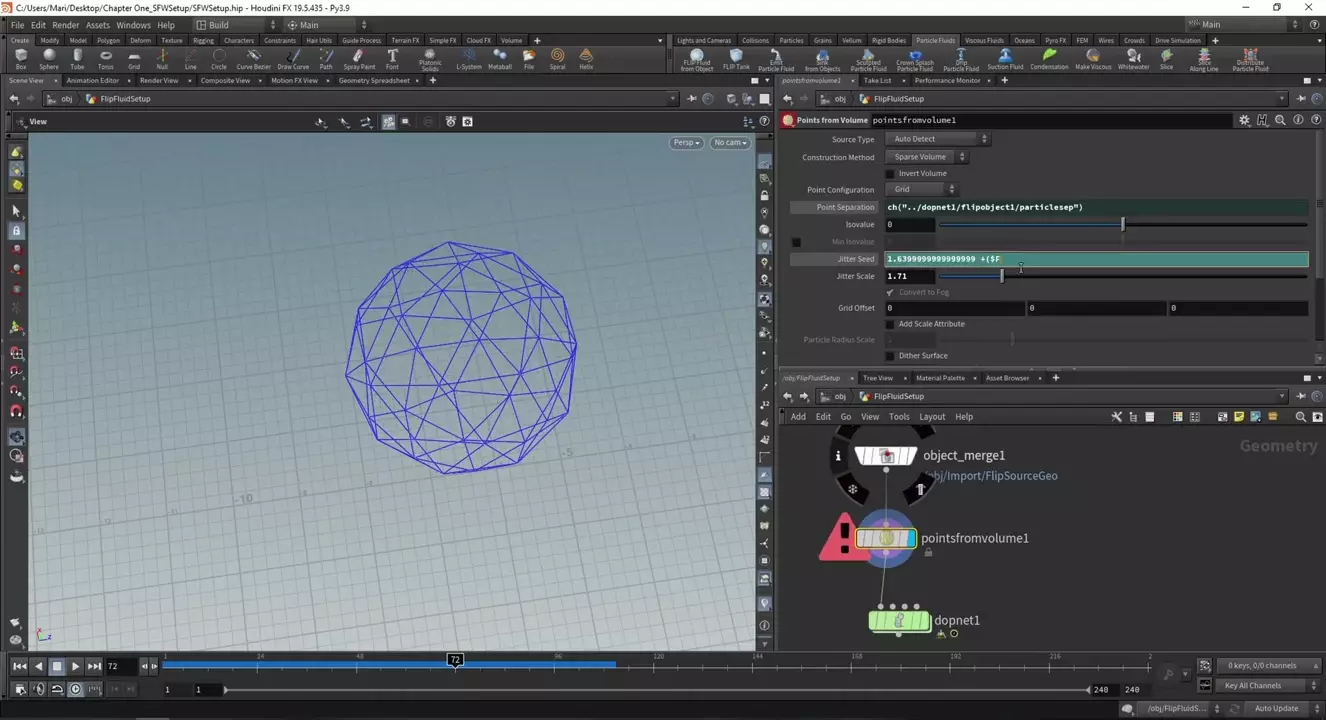Screen dimensions: 1326x720
Task: Select the Sphere shelf tool
Action: (x=49, y=59)
